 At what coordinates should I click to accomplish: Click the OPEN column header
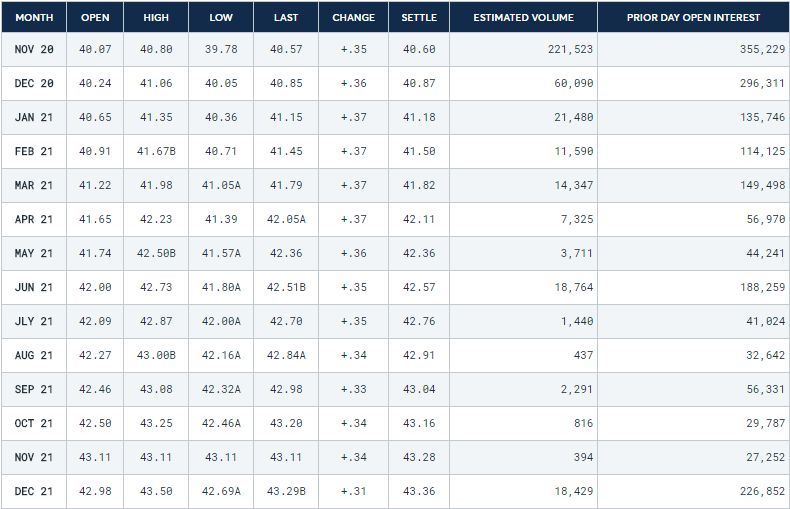pyautogui.click(x=94, y=18)
